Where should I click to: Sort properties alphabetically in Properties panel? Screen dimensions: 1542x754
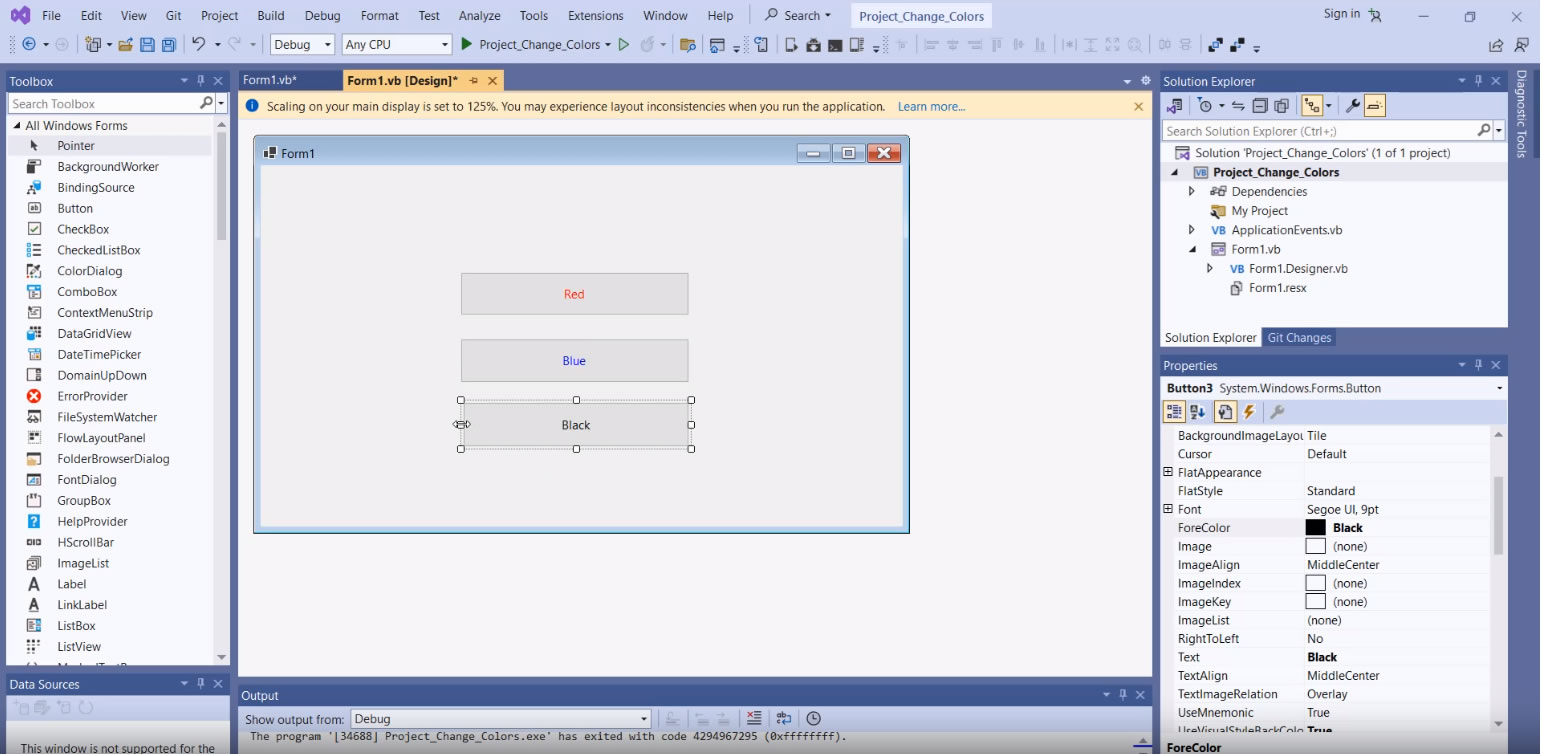click(1198, 412)
